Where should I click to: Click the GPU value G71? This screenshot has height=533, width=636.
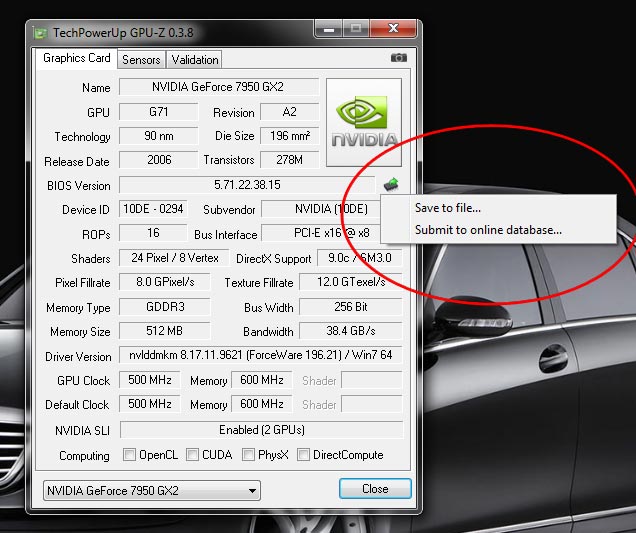pos(159,112)
